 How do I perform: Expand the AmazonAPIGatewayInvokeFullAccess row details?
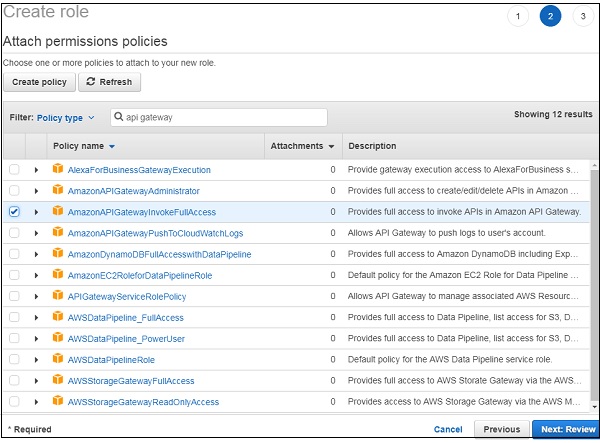click(36, 212)
